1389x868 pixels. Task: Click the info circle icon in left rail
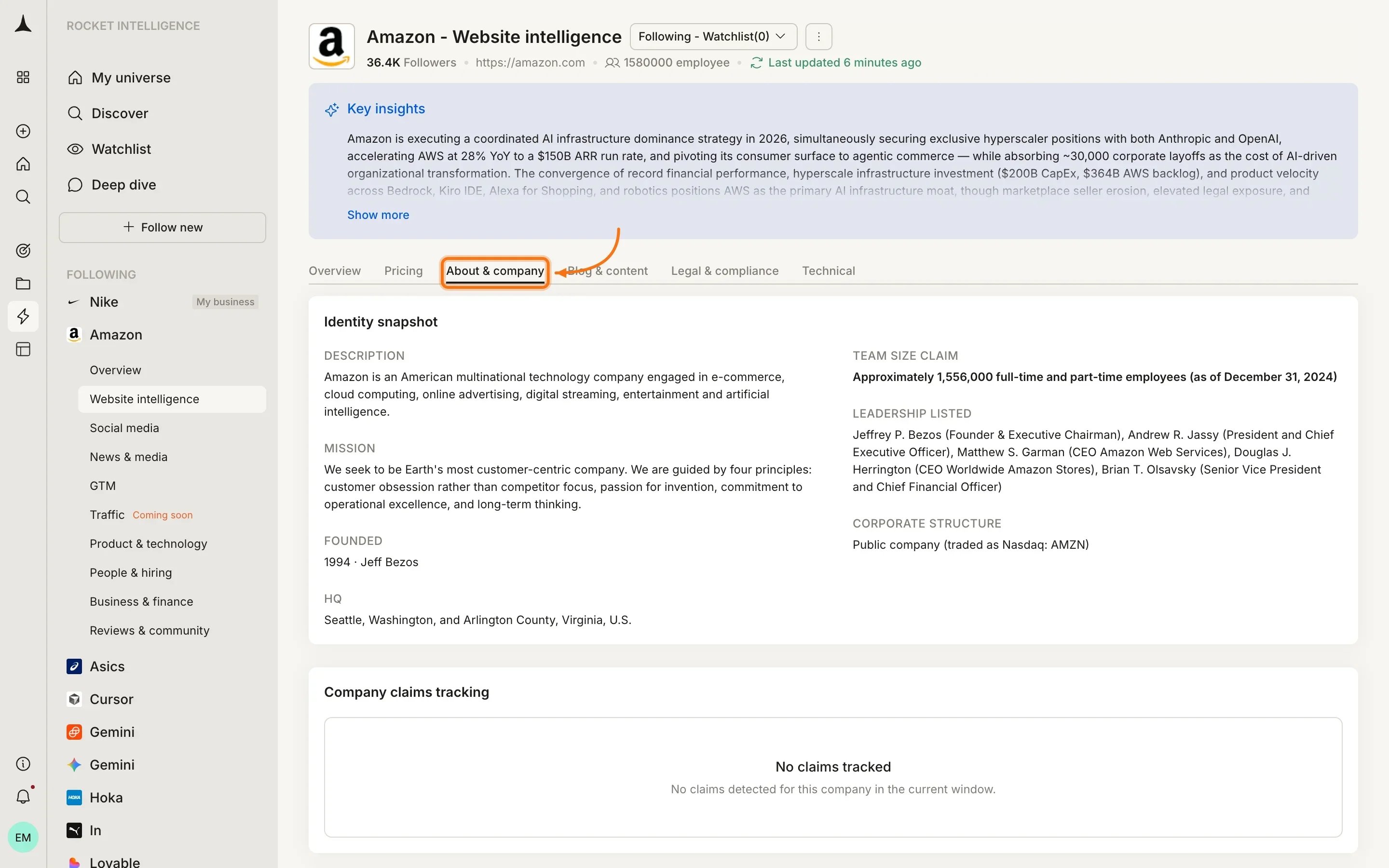pos(23,763)
